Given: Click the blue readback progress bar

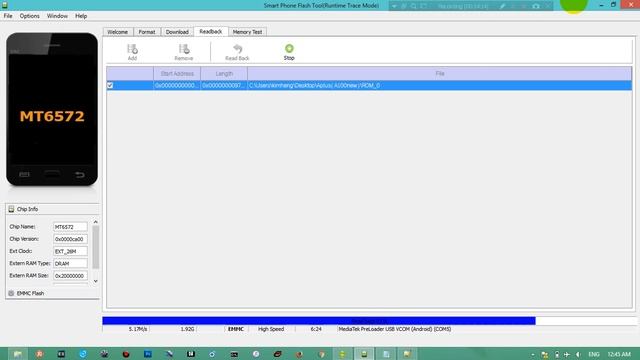Looking at the screenshot, I should pos(319,321).
